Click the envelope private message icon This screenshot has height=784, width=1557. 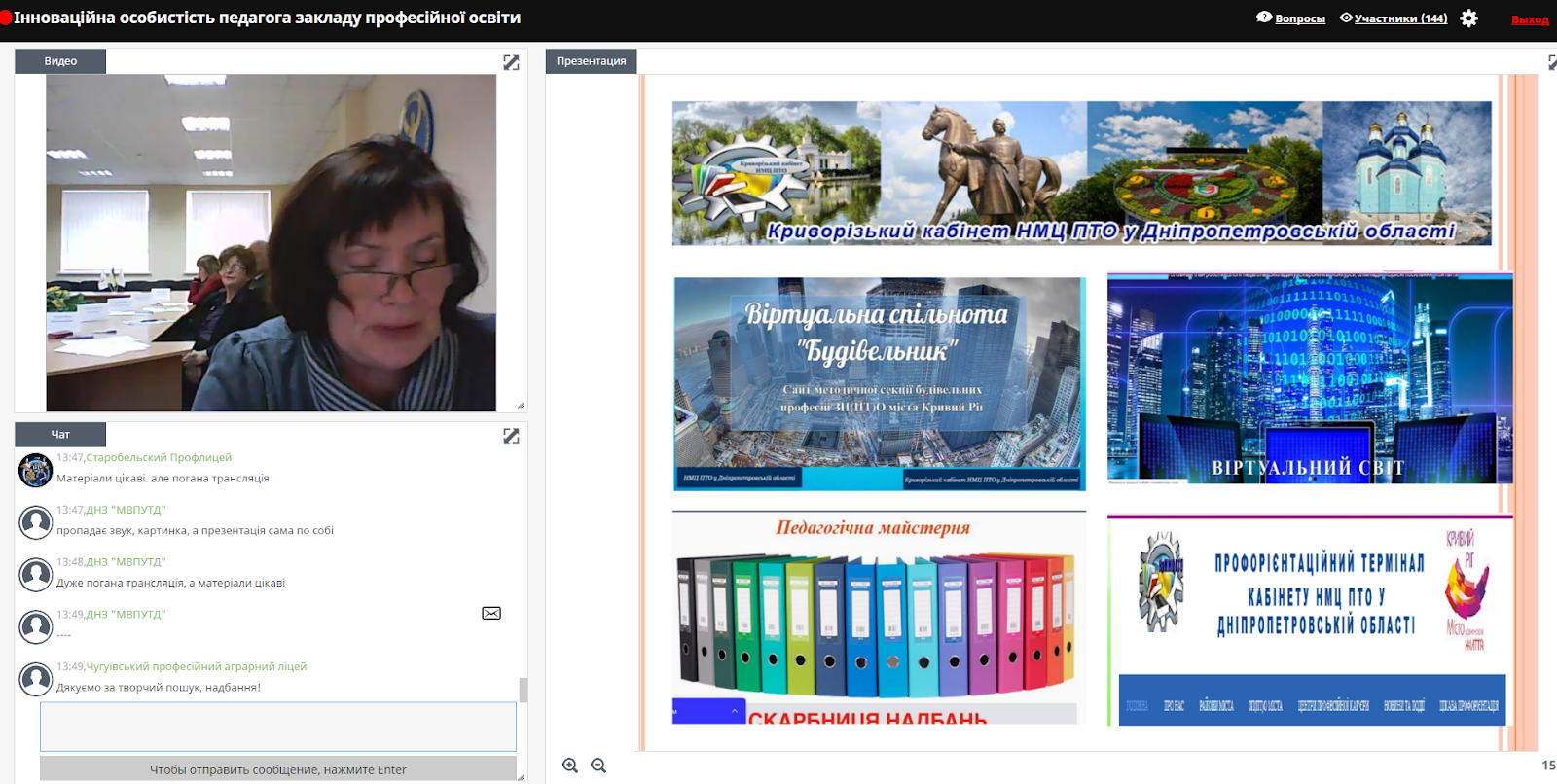[x=491, y=613]
